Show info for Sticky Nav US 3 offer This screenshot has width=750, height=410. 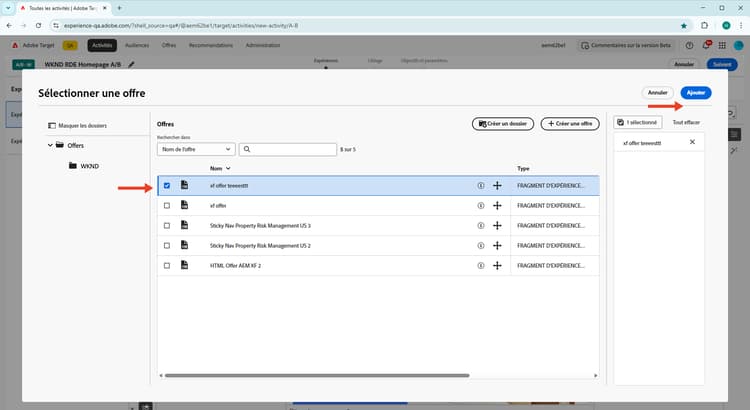coord(481,225)
